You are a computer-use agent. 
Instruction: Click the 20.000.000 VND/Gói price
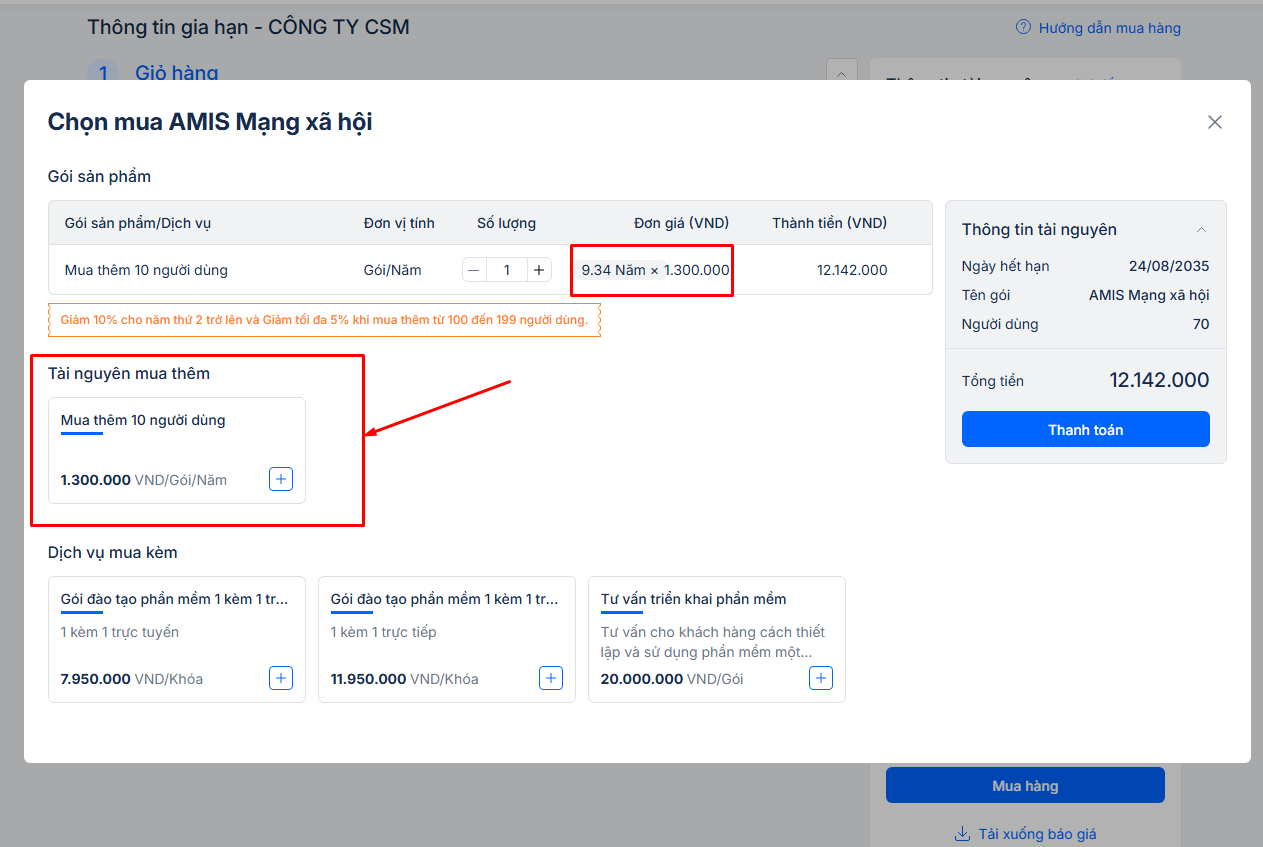pos(672,679)
